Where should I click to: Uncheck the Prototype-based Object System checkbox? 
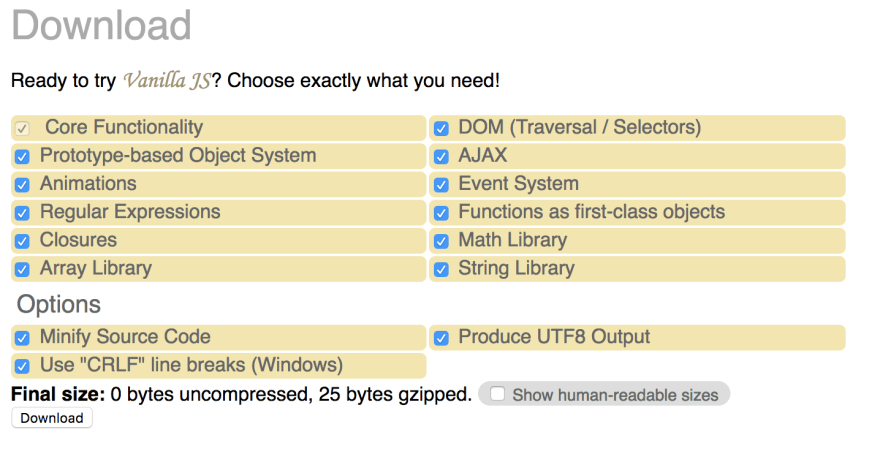tap(22, 157)
